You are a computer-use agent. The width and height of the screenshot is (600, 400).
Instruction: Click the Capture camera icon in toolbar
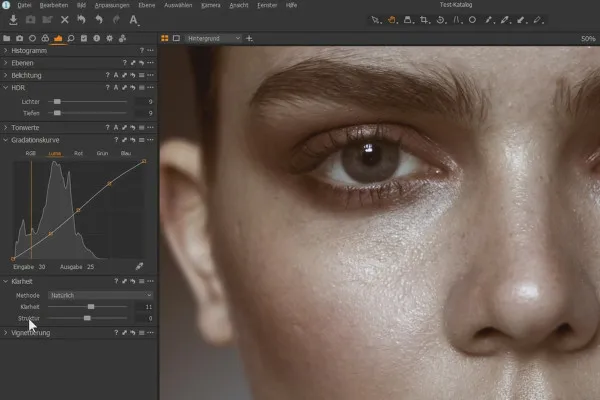click(x=30, y=20)
